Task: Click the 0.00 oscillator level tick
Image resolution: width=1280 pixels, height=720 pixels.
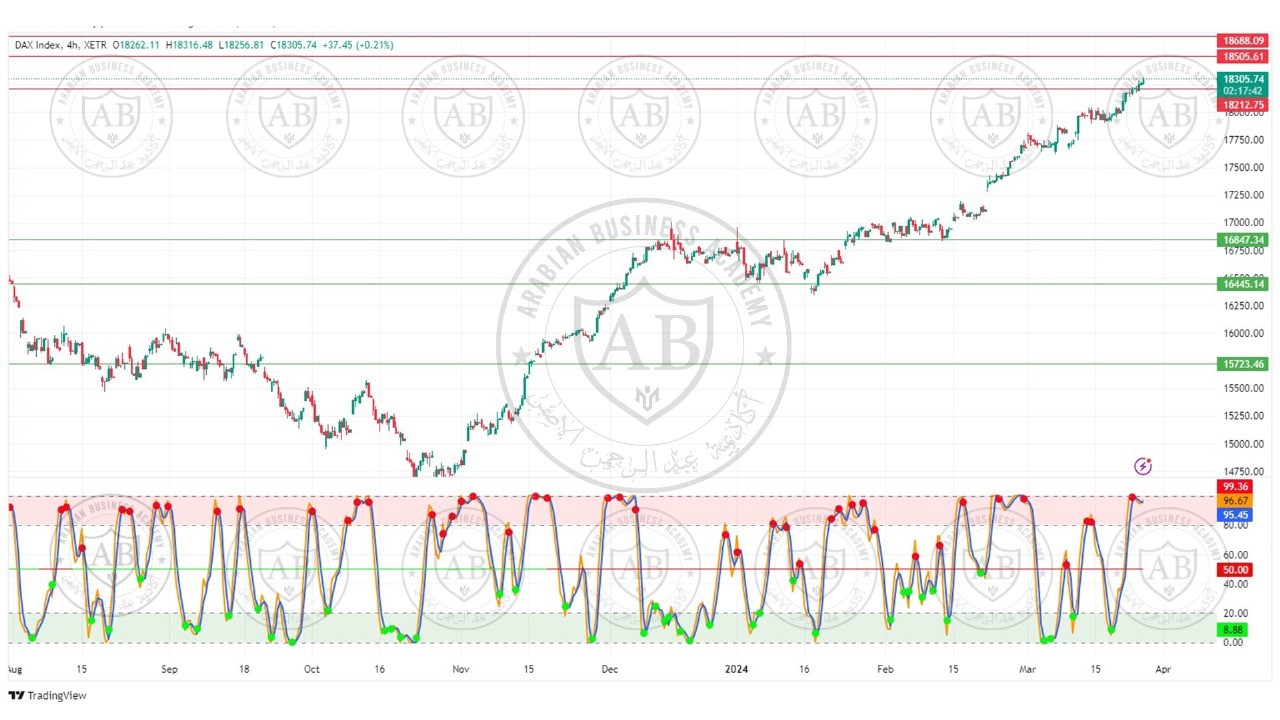Action: click(1231, 643)
